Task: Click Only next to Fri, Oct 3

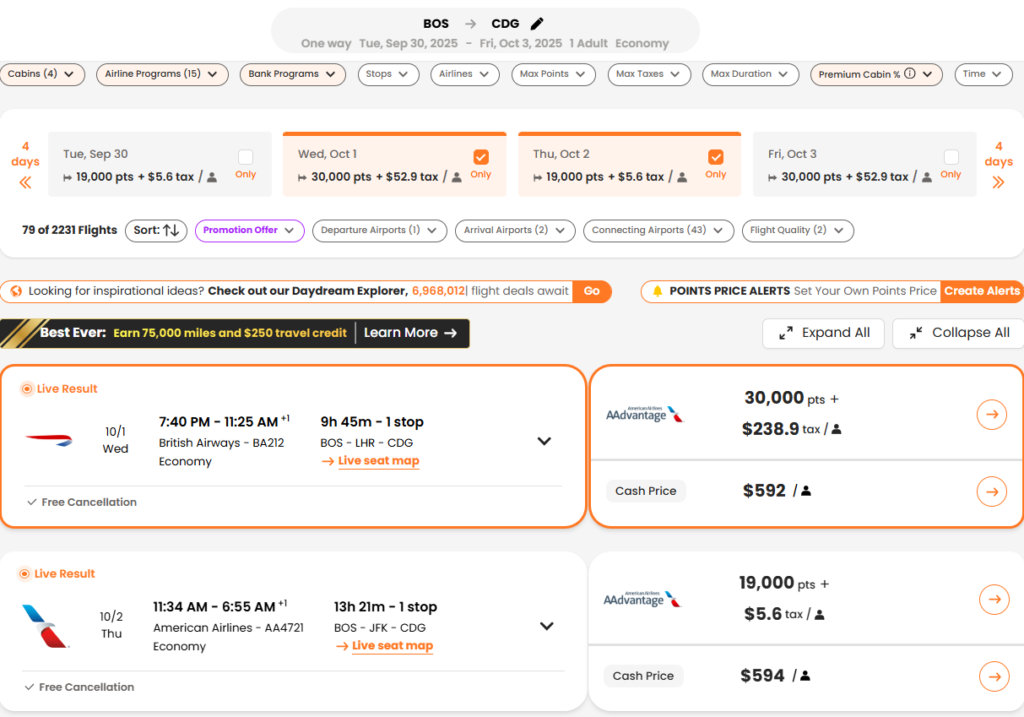Action: 951,174
